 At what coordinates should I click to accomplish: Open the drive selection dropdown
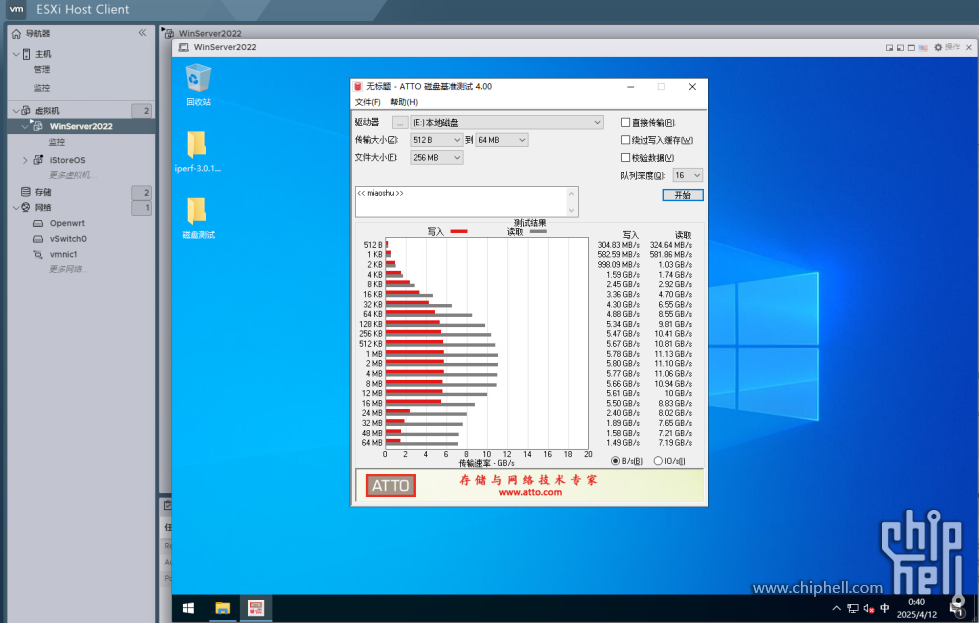coord(507,122)
